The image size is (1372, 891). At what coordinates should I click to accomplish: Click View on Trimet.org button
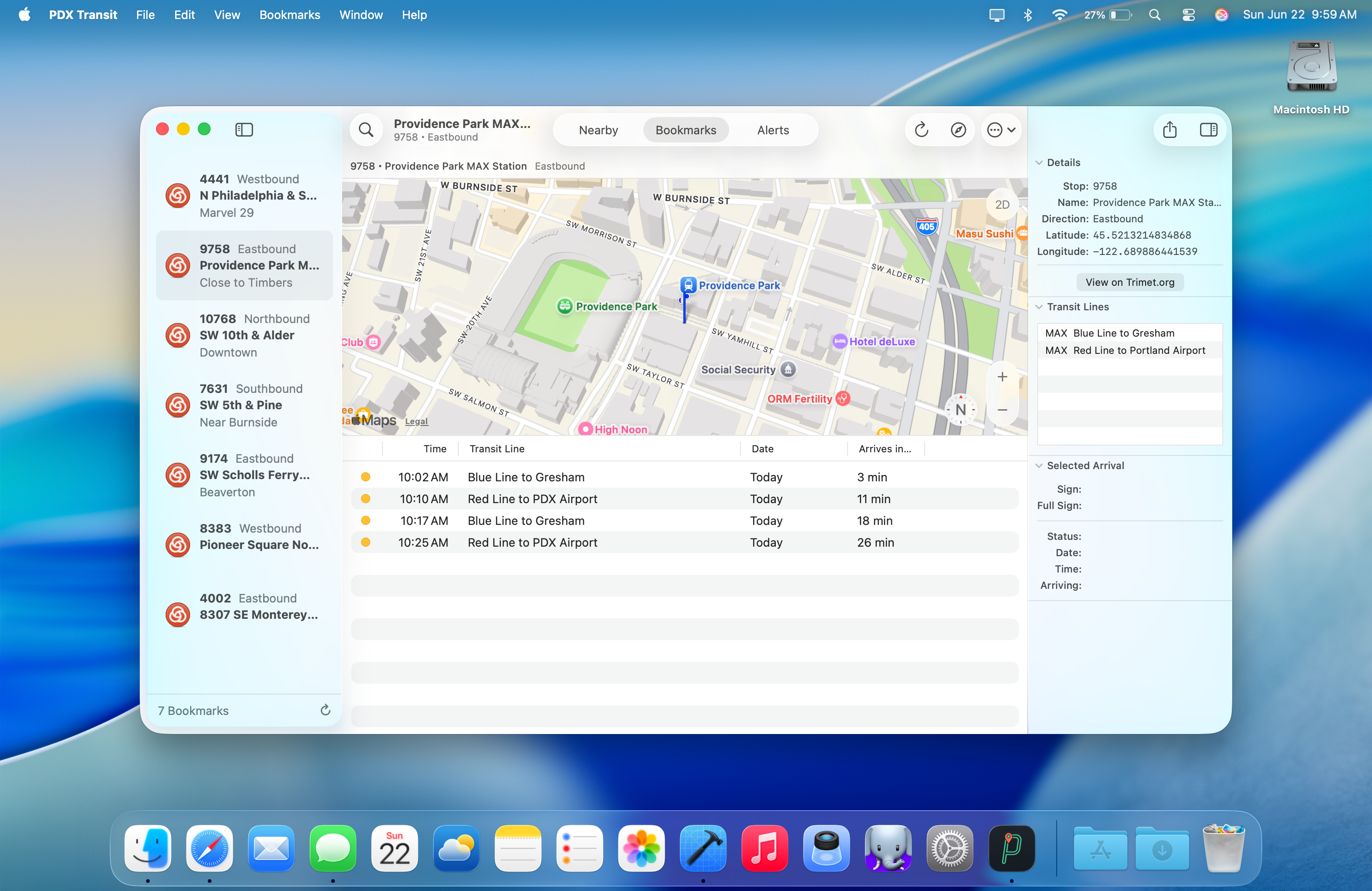(x=1129, y=282)
